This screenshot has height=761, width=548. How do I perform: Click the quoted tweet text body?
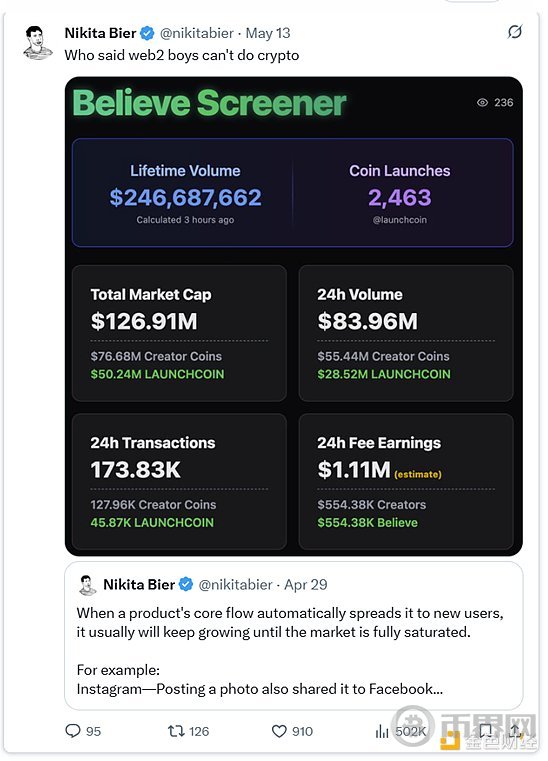(x=290, y=651)
